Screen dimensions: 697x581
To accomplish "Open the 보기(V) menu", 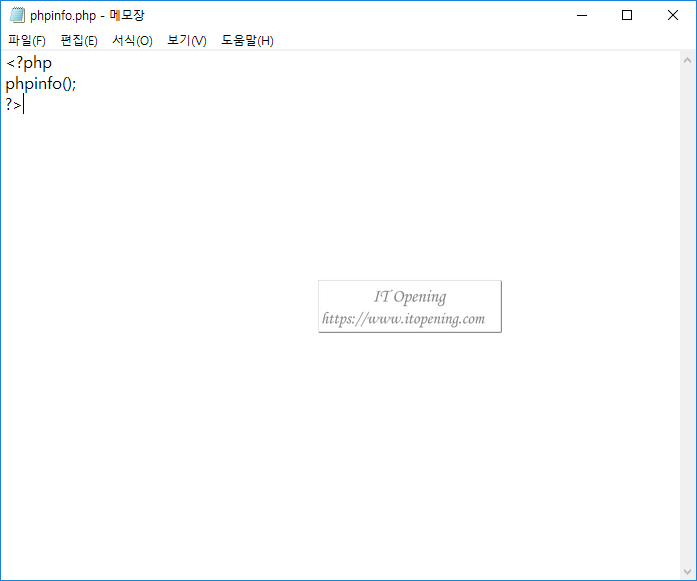I will (x=186, y=40).
